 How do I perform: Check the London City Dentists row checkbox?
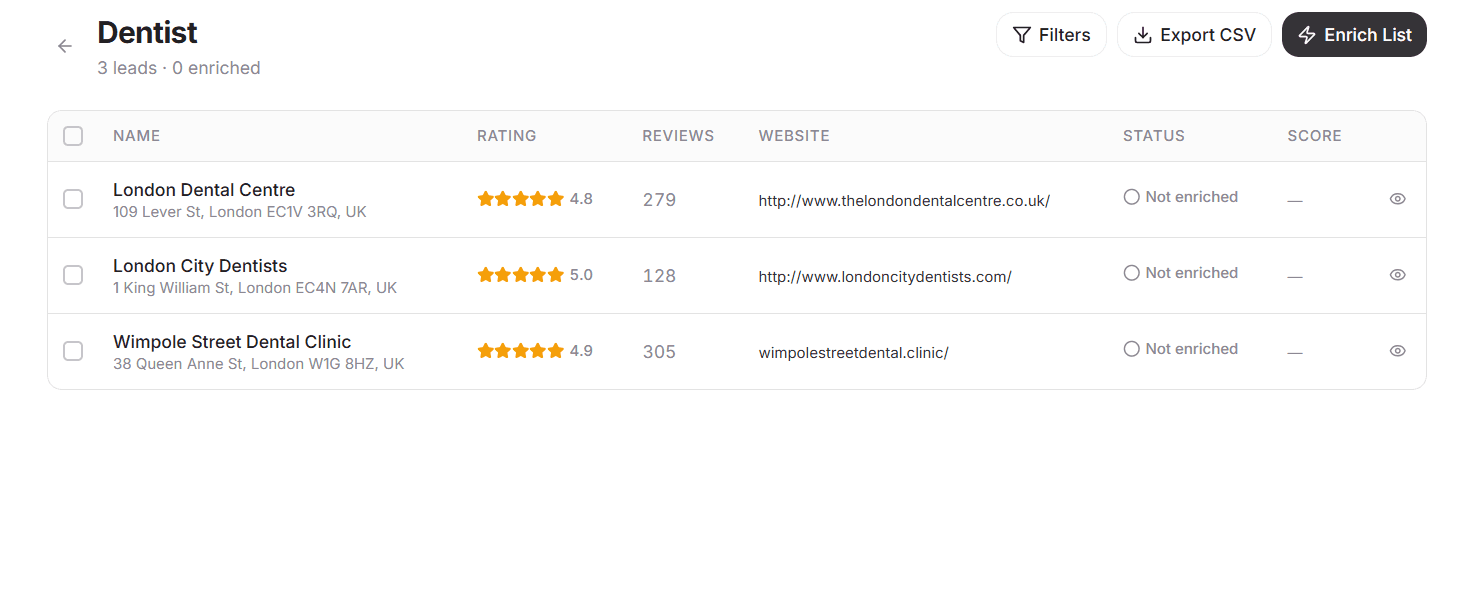73,275
